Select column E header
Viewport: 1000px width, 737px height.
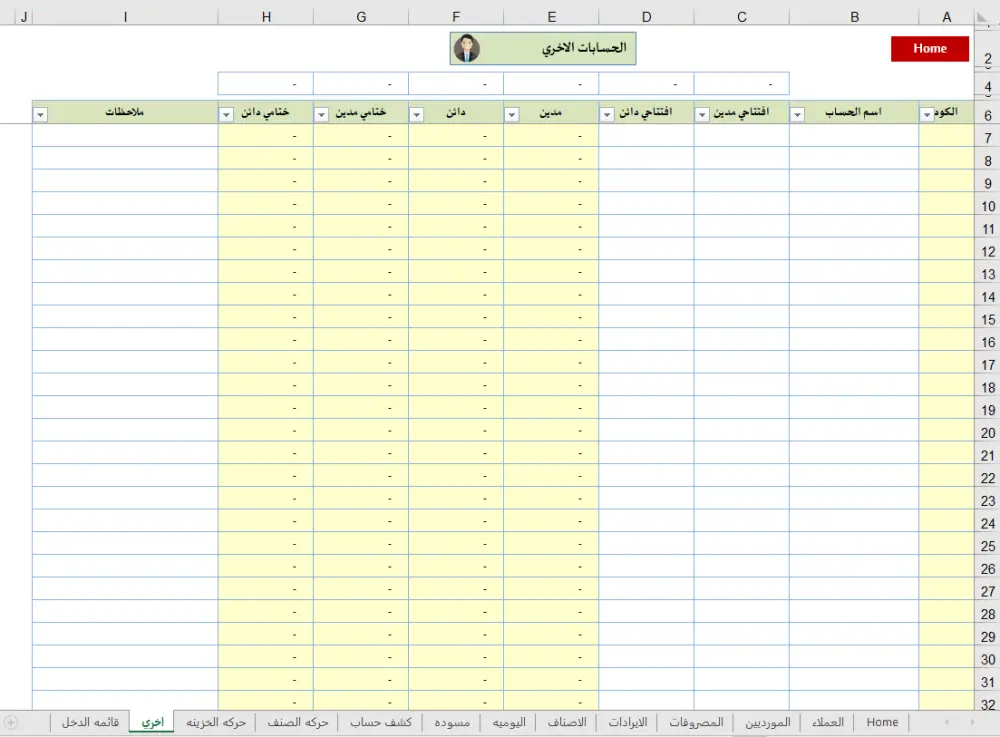coord(551,17)
